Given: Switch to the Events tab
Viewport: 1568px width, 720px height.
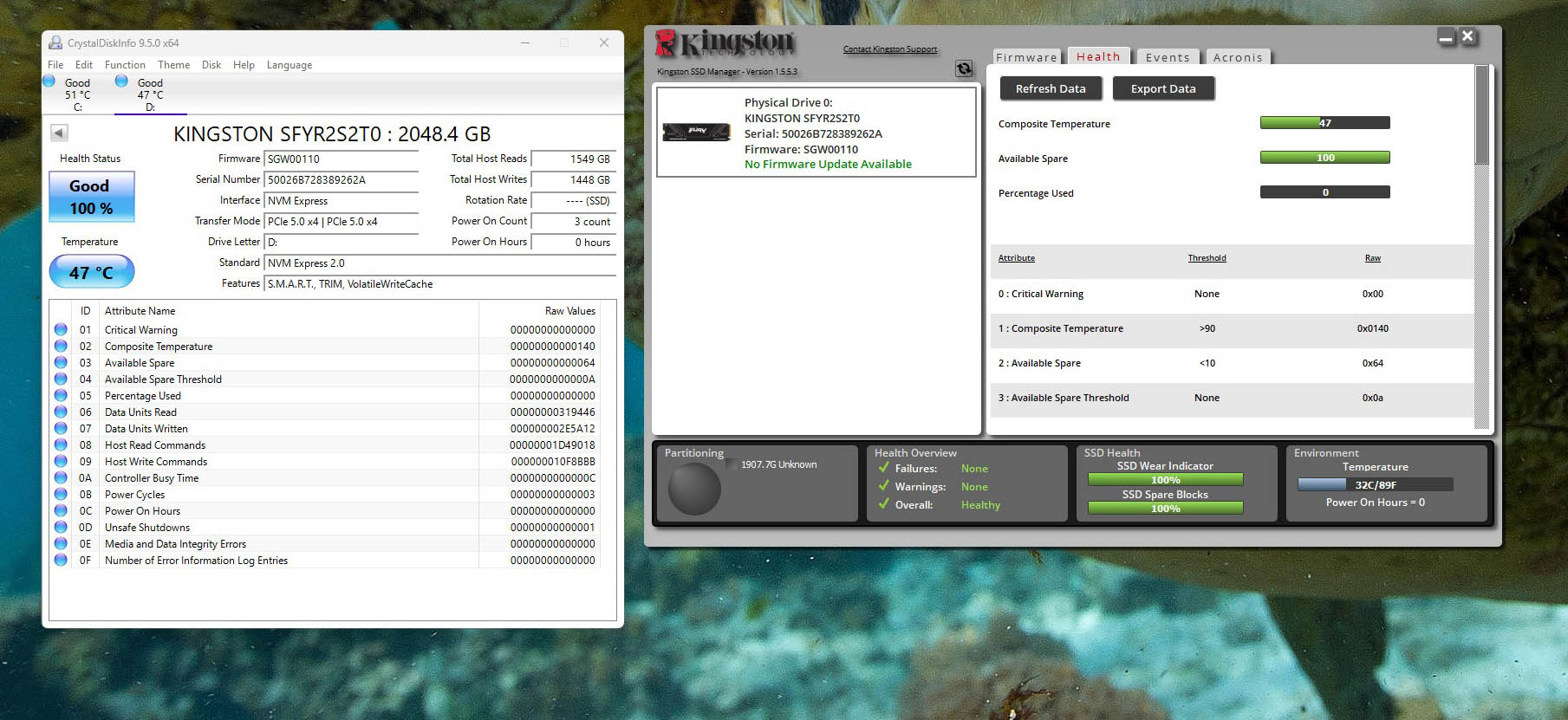Looking at the screenshot, I should pos(1168,57).
